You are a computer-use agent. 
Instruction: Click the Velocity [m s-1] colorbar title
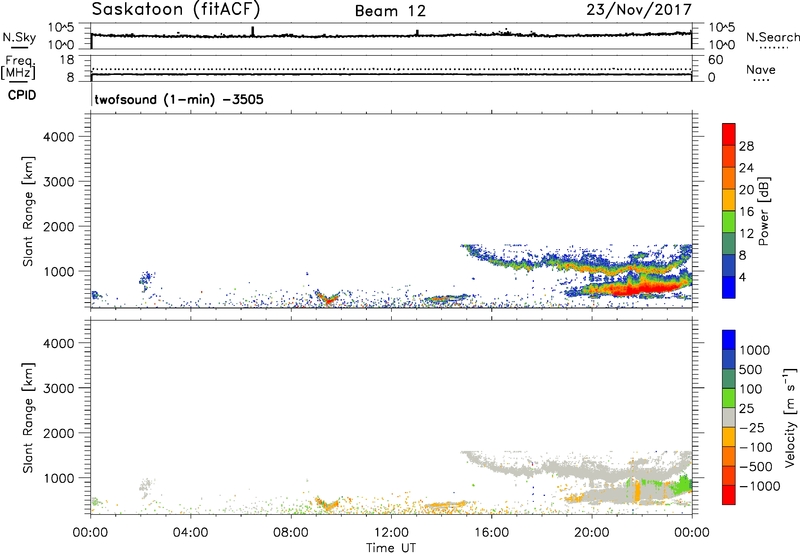pyautogui.click(x=790, y=417)
